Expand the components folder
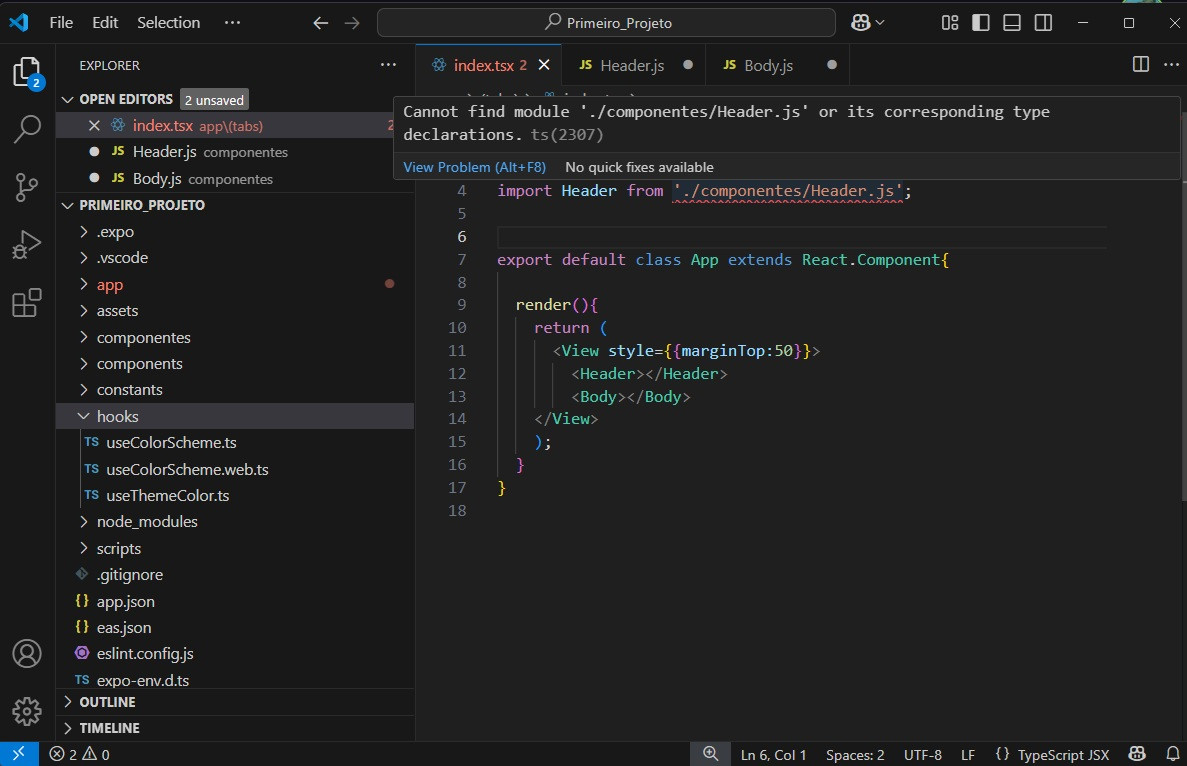Screen dimensions: 1187x766 [235, 364]
